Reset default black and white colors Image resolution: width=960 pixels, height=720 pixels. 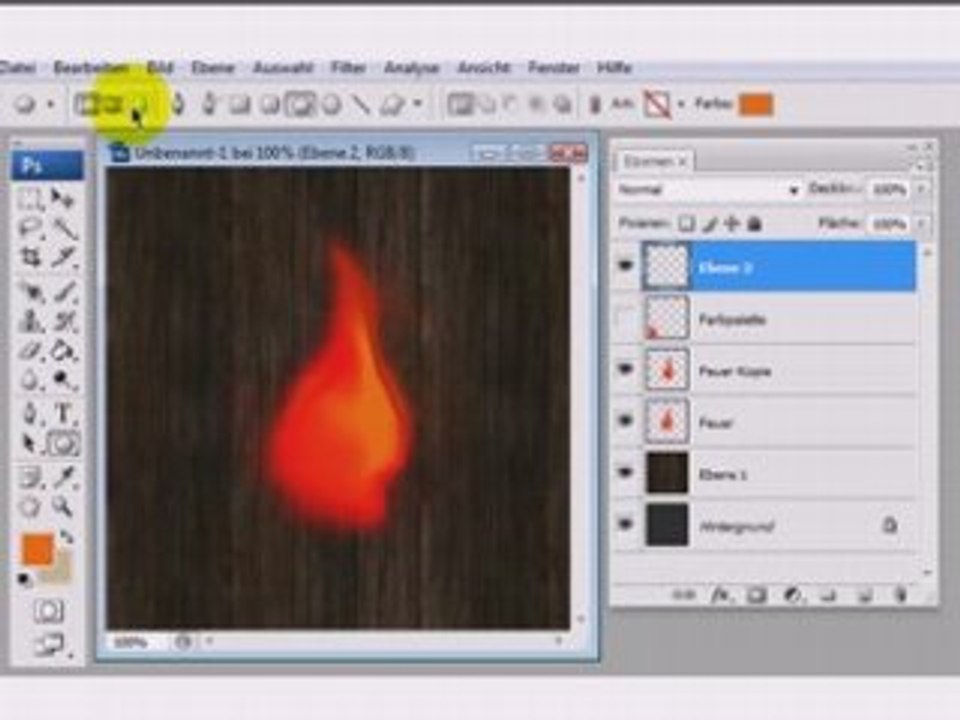[x=24, y=579]
